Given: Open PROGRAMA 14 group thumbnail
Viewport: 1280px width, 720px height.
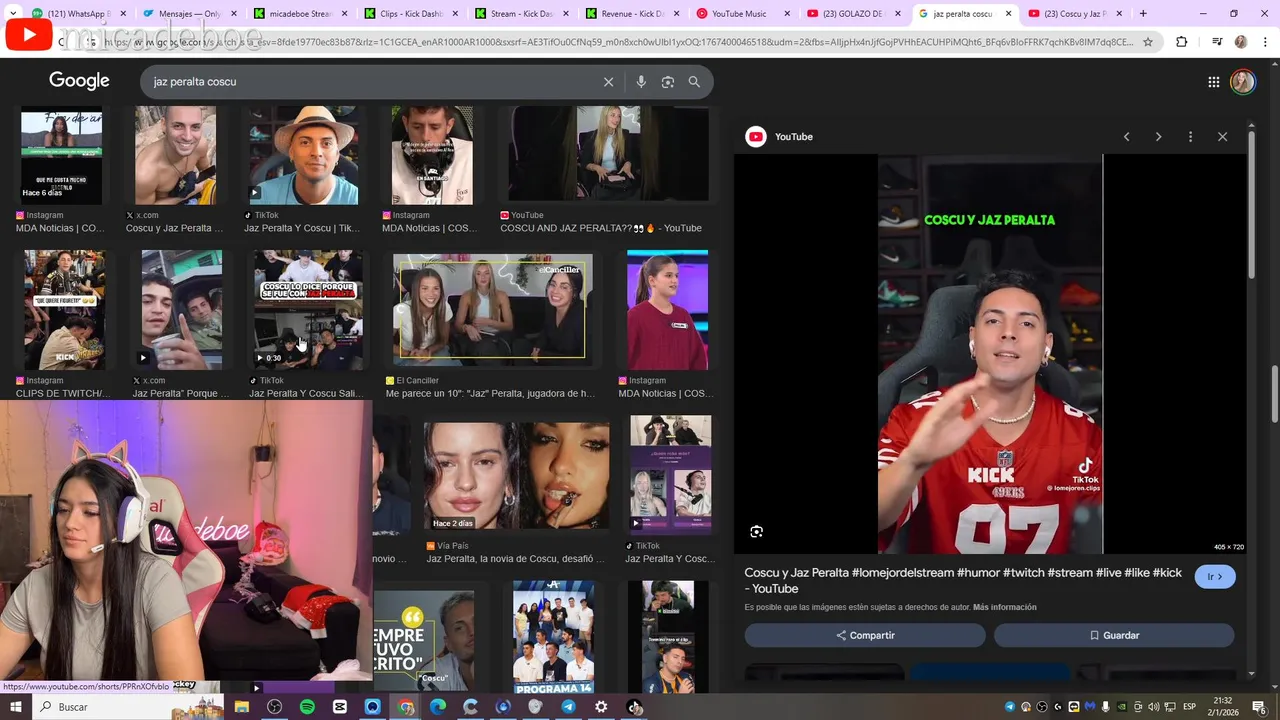Looking at the screenshot, I should [x=553, y=638].
